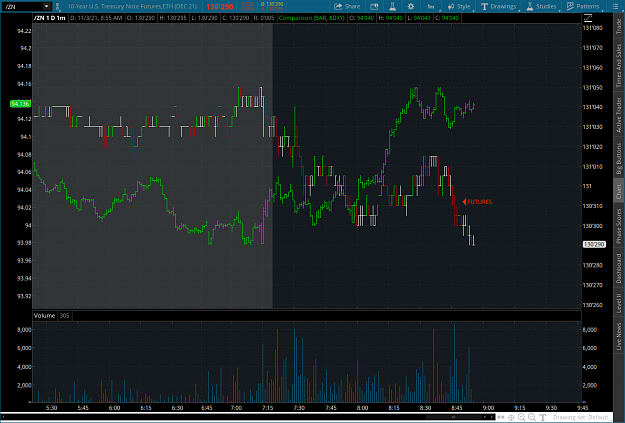Click the 131'050 right axis label

[593, 87]
